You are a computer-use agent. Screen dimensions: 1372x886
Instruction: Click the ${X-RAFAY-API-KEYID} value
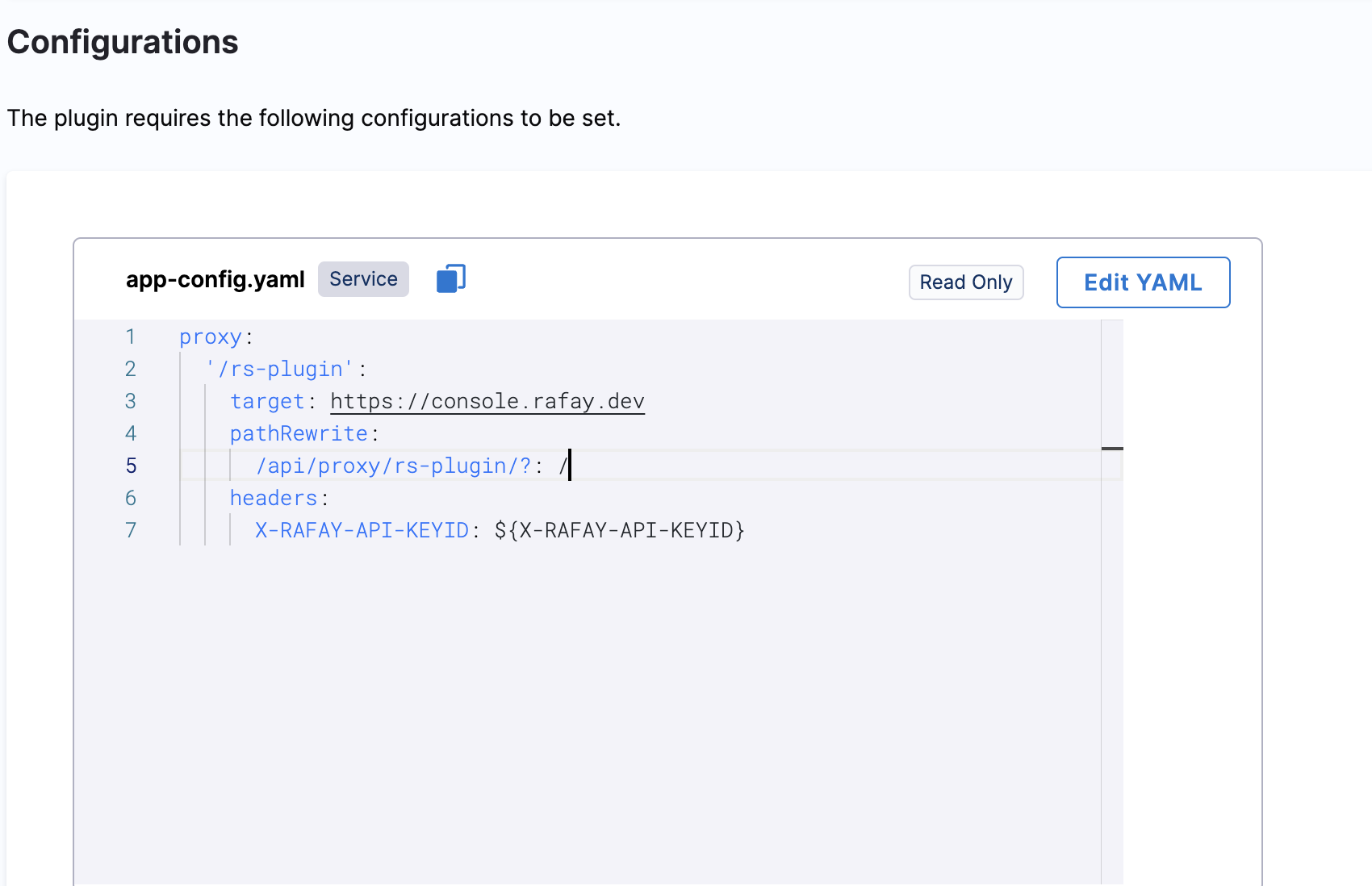(x=619, y=530)
